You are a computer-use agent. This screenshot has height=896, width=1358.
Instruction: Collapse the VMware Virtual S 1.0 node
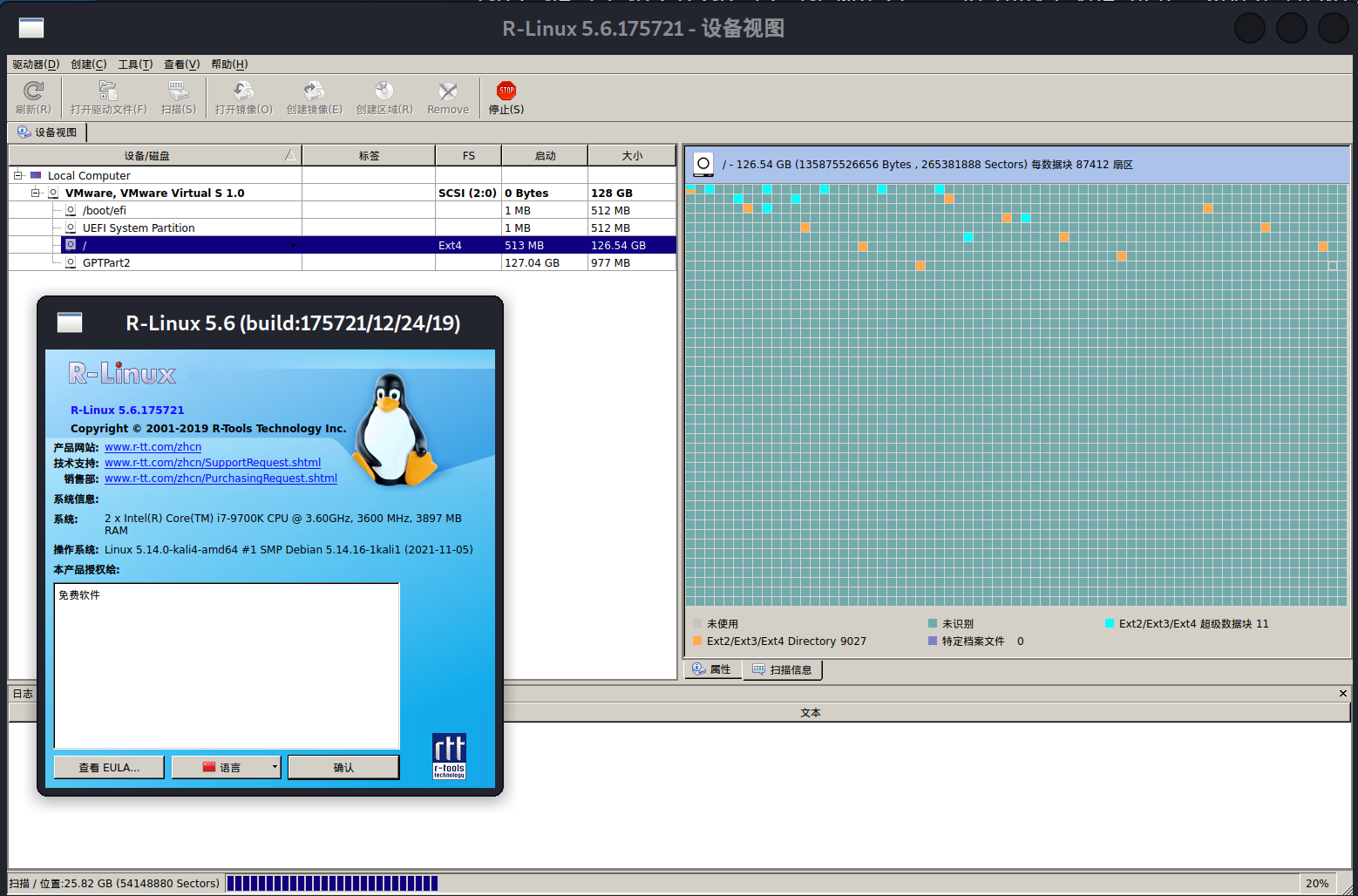click(35, 193)
